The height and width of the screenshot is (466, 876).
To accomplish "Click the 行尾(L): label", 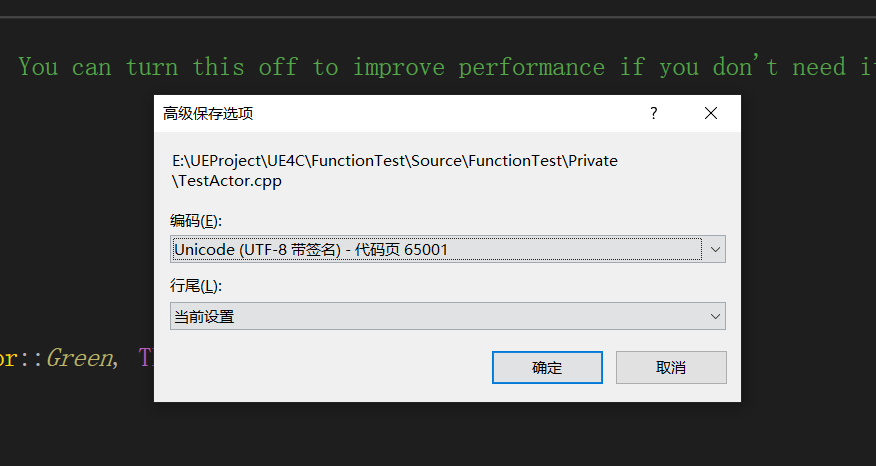I will pyautogui.click(x=196, y=286).
